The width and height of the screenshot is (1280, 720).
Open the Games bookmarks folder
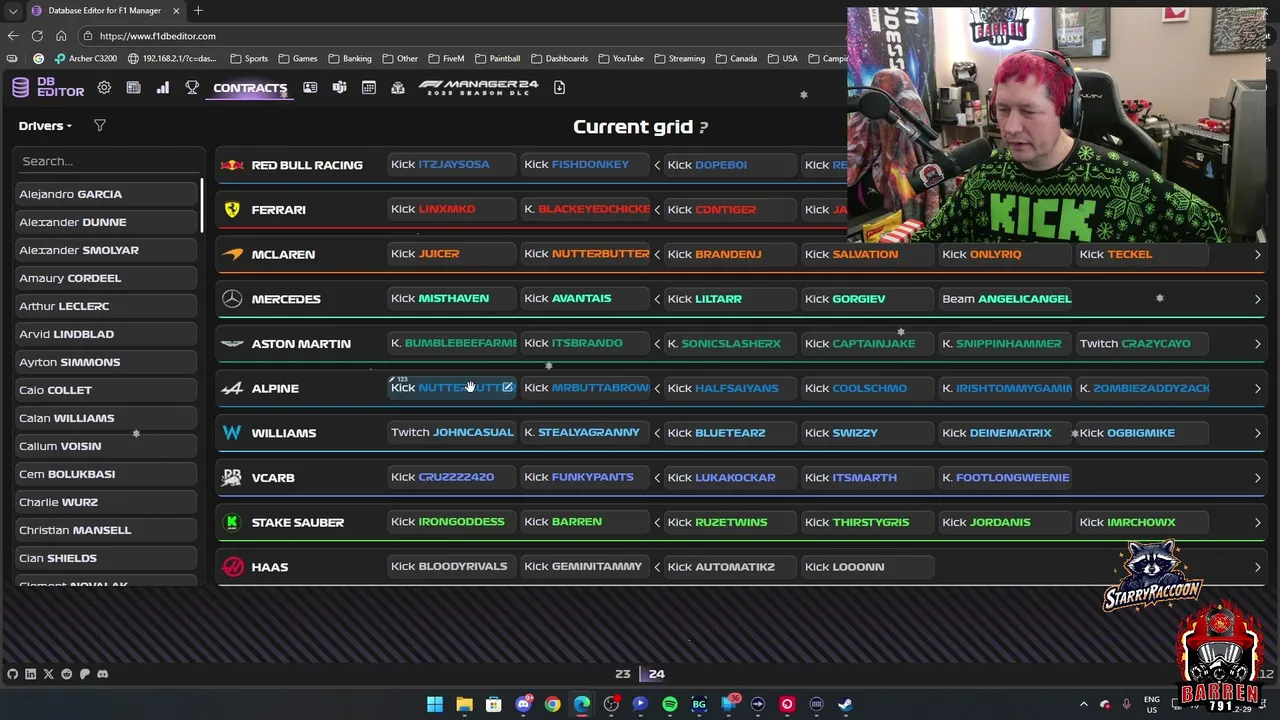(298, 58)
